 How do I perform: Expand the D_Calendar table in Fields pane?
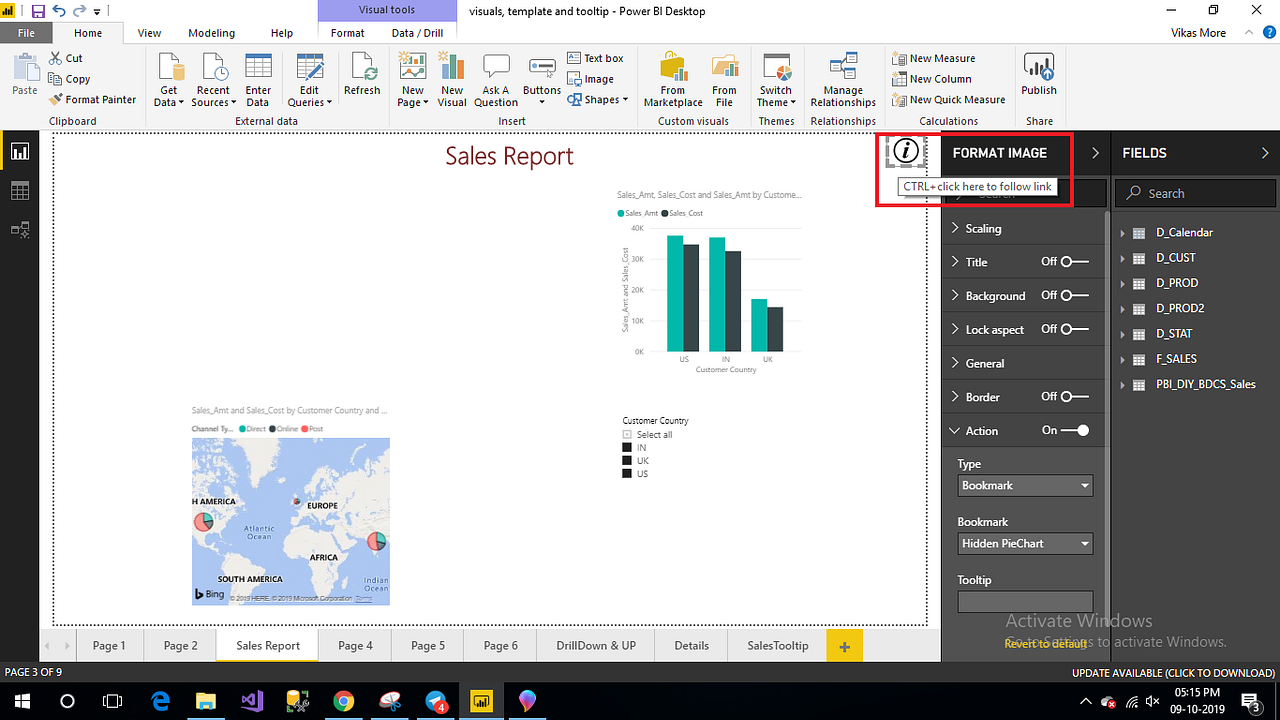coord(1121,232)
